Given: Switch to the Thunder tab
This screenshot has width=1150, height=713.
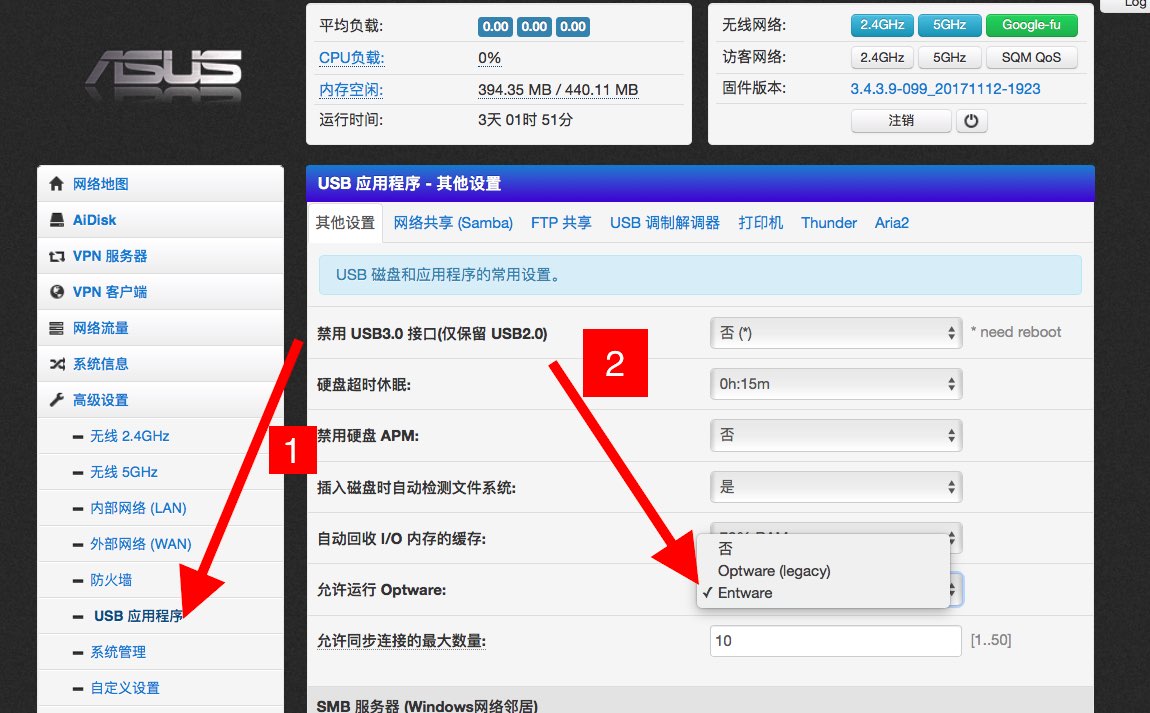Looking at the screenshot, I should (x=829, y=222).
